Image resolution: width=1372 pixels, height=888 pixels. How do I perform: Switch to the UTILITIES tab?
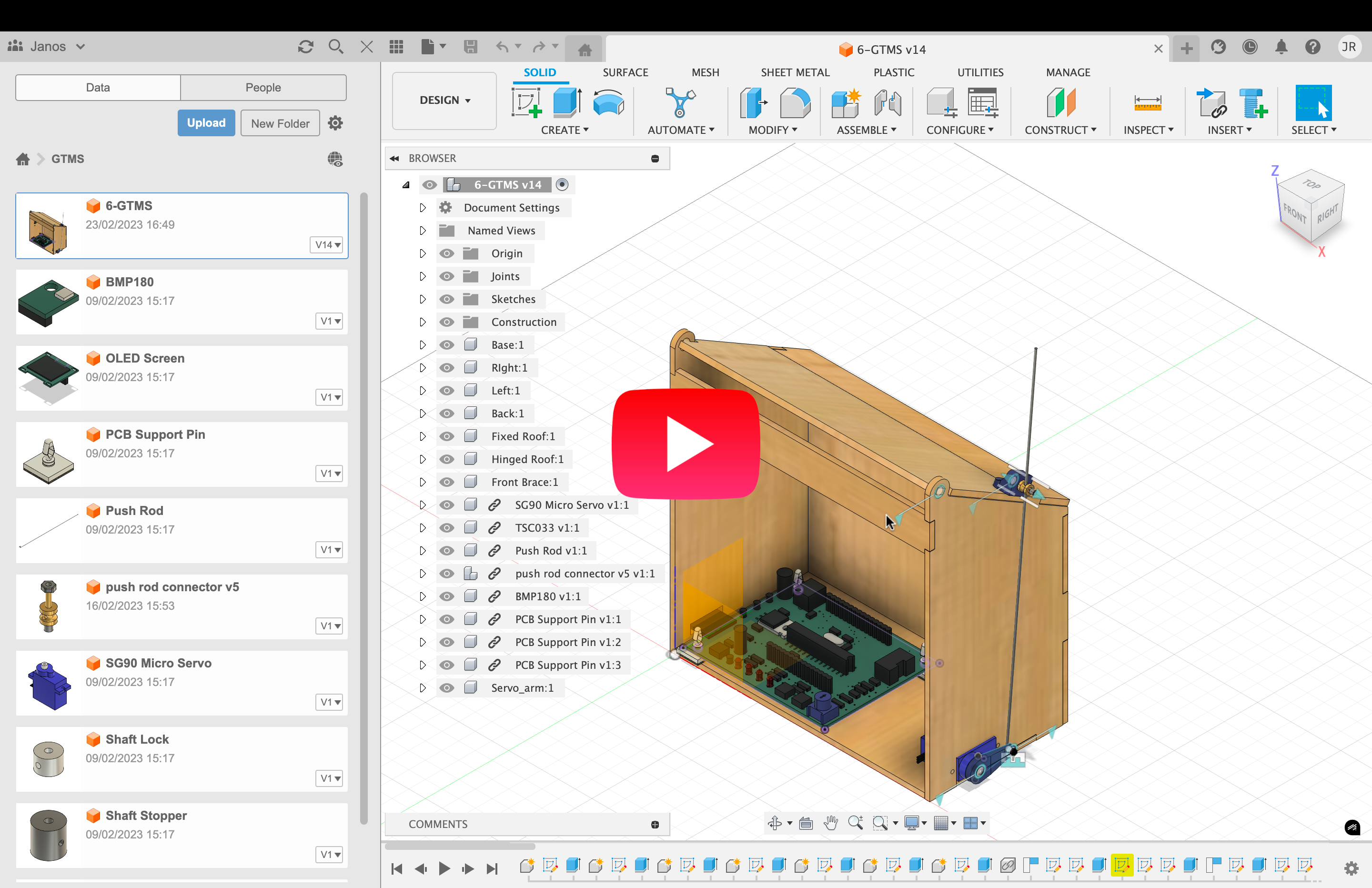coord(980,72)
